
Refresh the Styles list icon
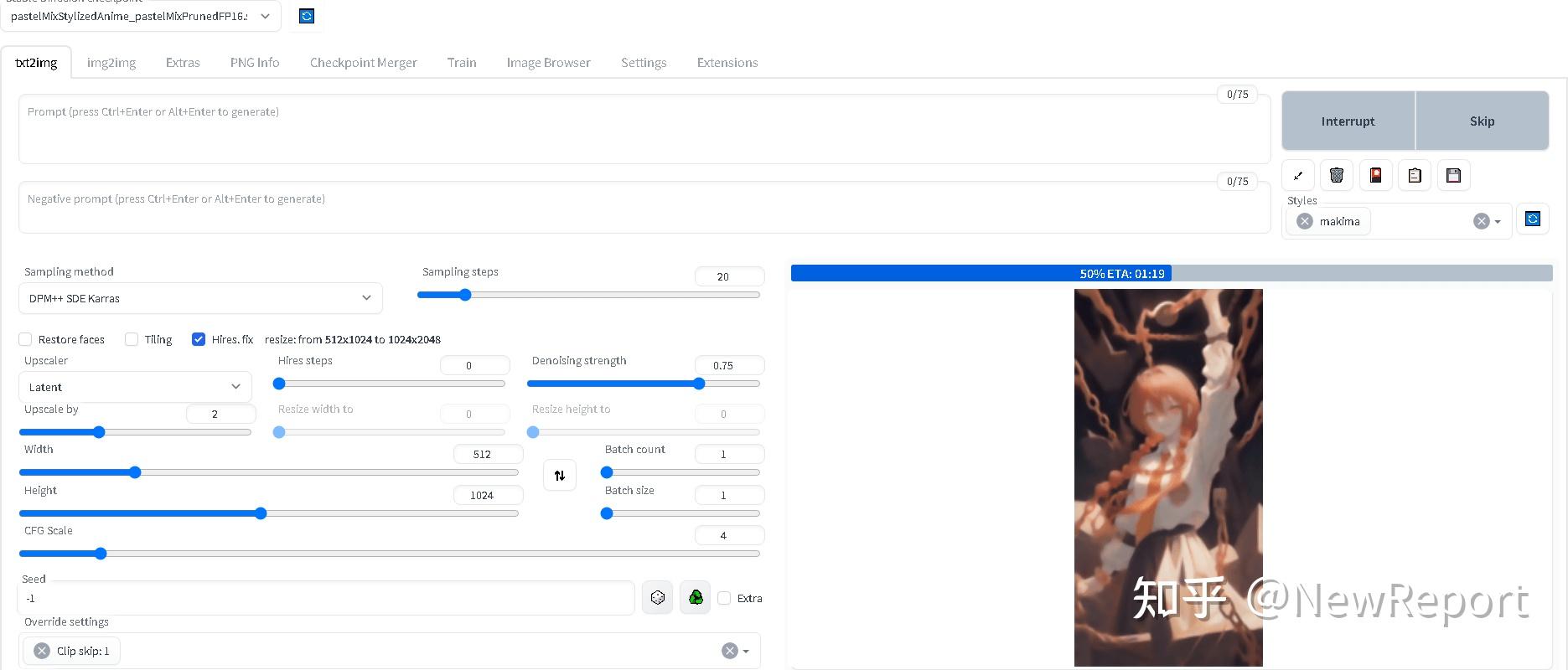(1533, 219)
